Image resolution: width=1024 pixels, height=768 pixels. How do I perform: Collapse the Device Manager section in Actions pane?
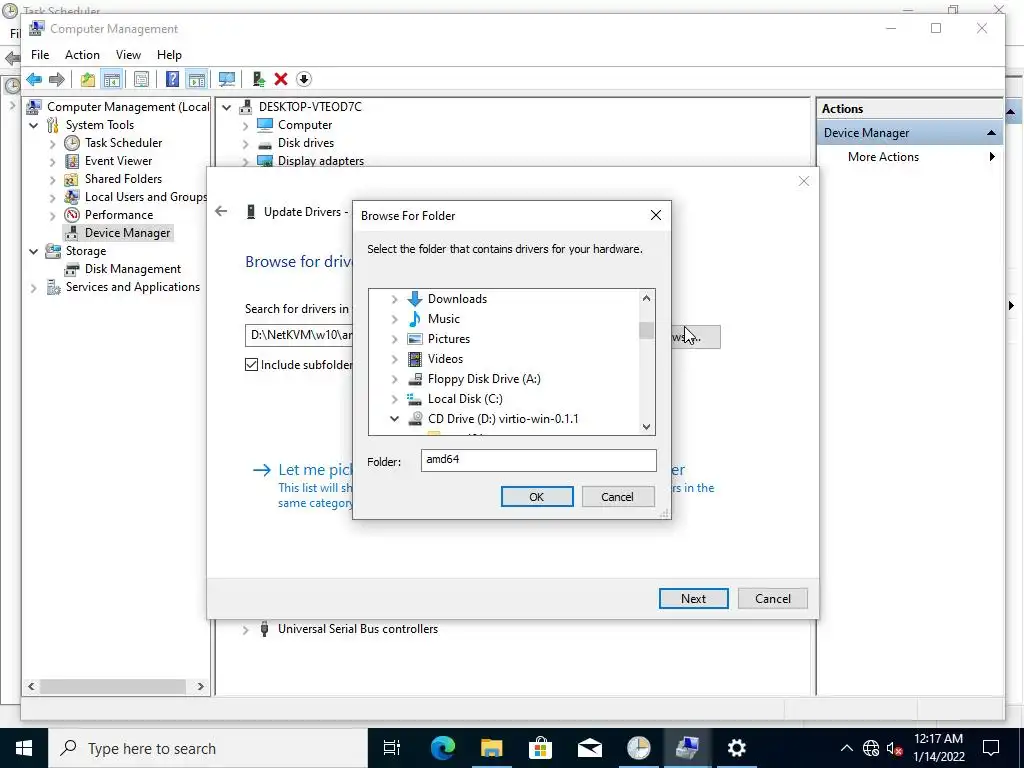(x=991, y=133)
